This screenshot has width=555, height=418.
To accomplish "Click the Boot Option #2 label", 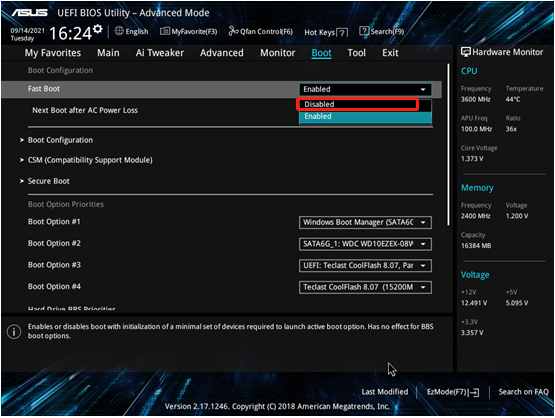I will 54,244.
